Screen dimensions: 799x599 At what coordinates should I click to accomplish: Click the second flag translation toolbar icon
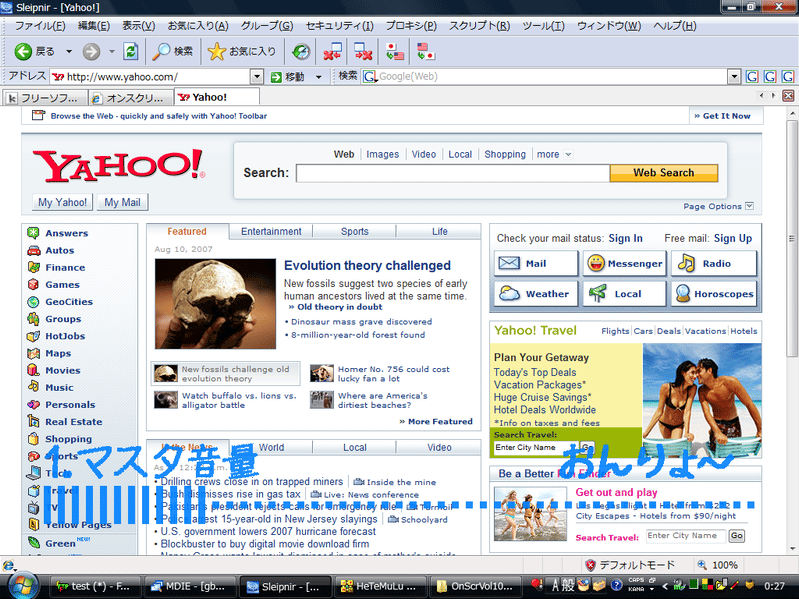pos(425,51)
